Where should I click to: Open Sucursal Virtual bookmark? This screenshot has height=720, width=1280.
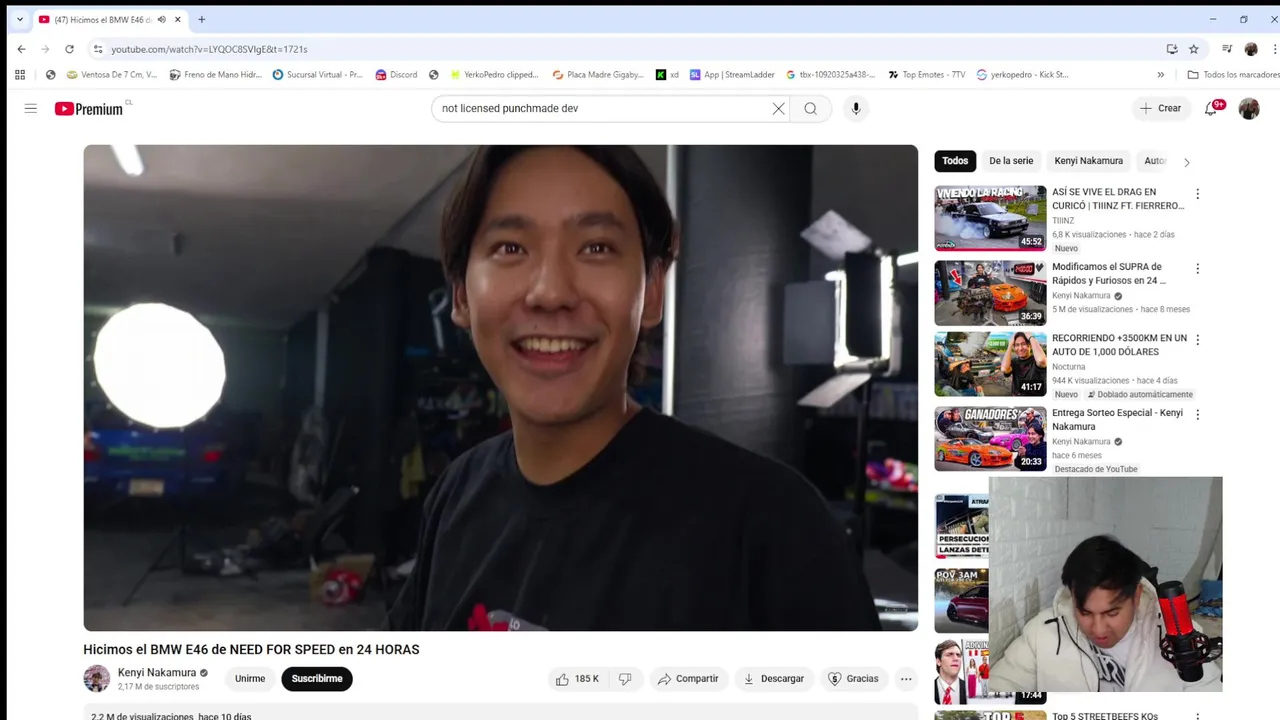click(318, 74)
